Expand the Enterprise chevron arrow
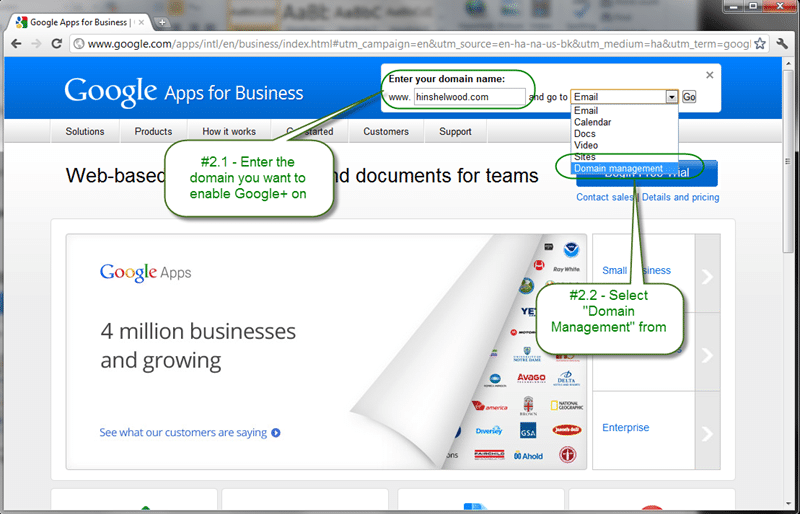The image size is (800, 514). click(x=707, y=433)
